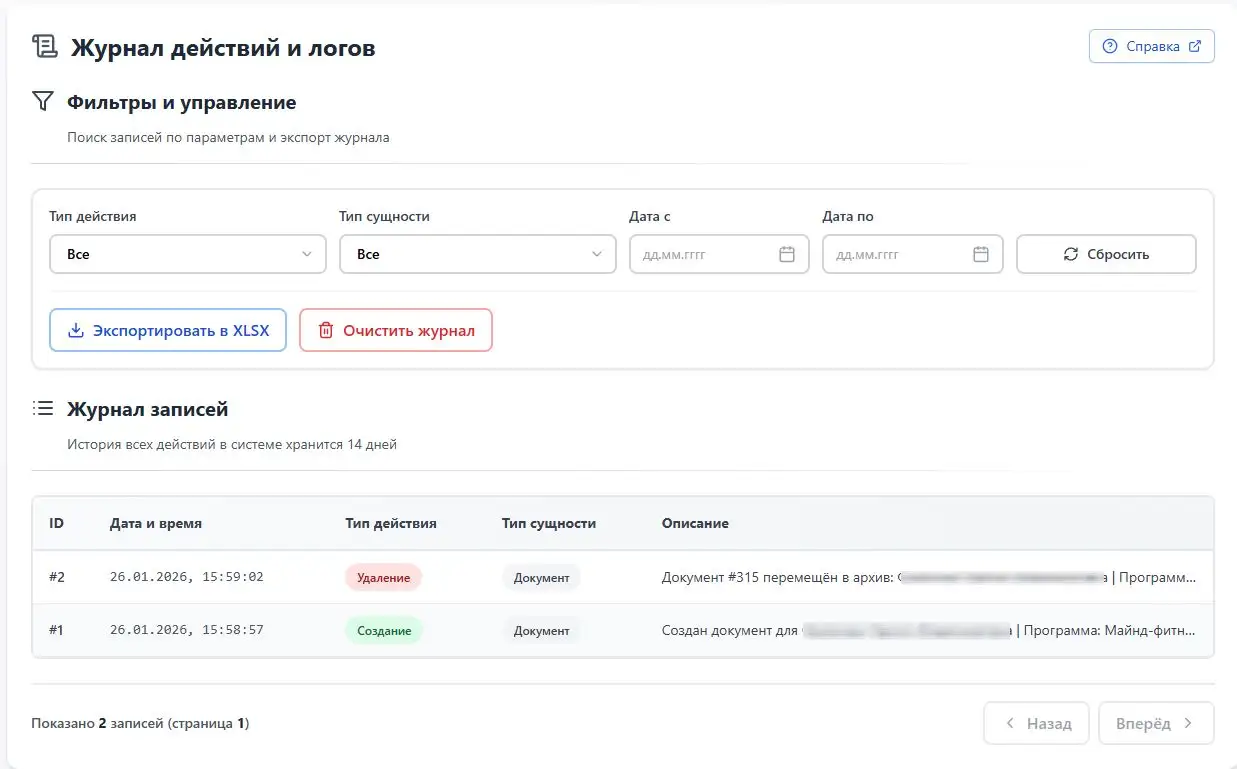Click the #2 ID cell
Image resolution: width=1237 pixels, height=769 pixels.
pos(57,577)
